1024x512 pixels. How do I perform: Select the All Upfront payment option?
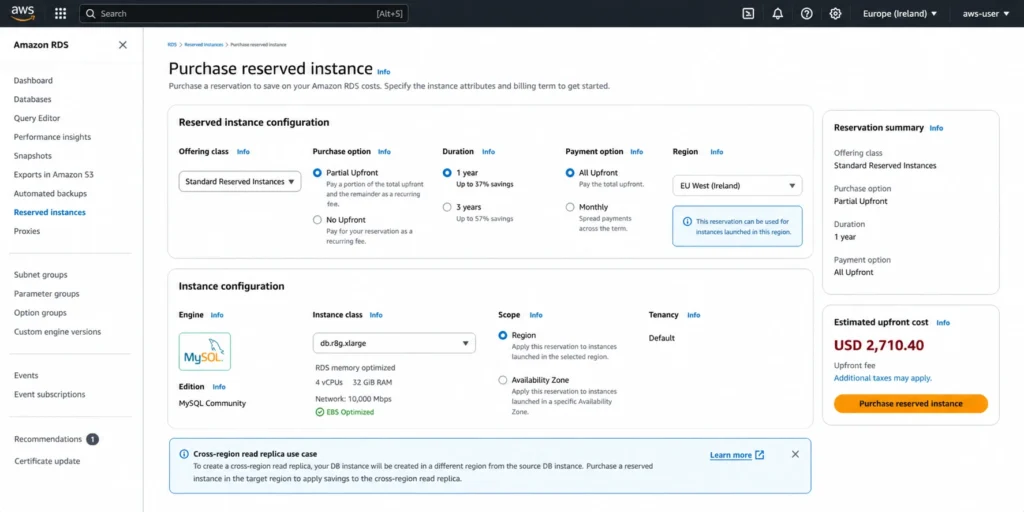coord(570,173)
